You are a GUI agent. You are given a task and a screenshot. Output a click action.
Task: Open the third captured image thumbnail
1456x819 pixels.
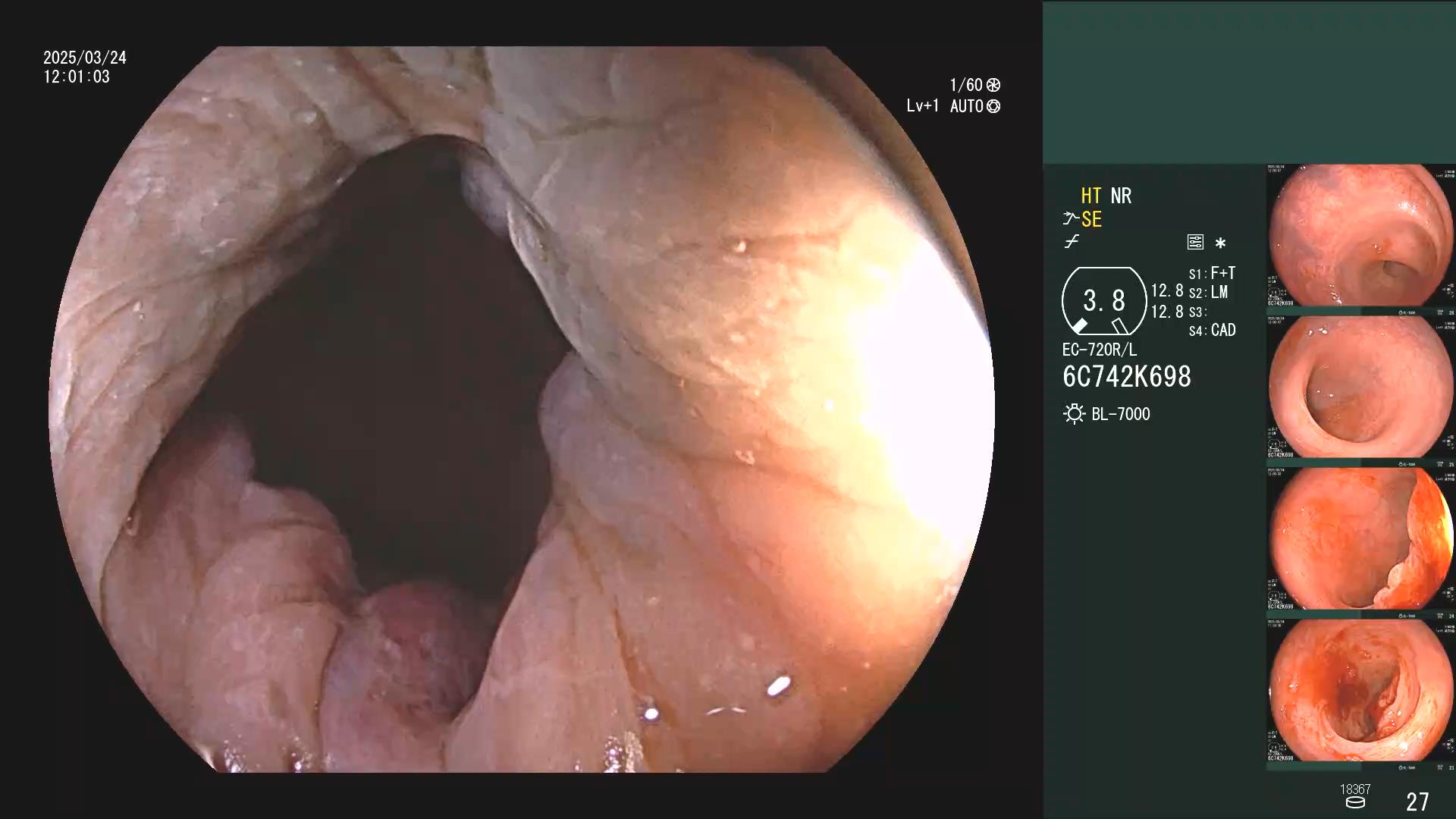pos(1361,539)
